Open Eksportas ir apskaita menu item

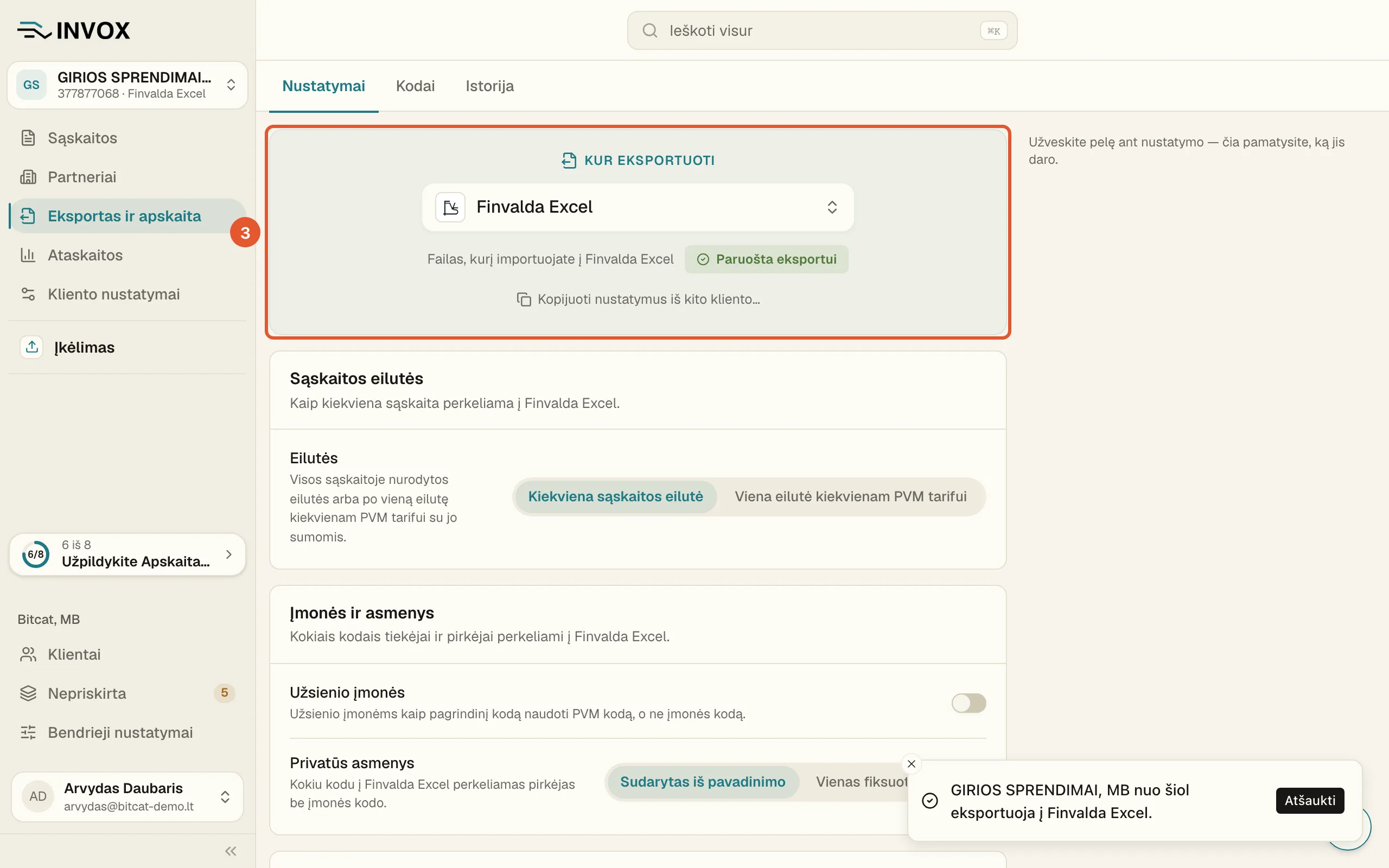(128, 216)
